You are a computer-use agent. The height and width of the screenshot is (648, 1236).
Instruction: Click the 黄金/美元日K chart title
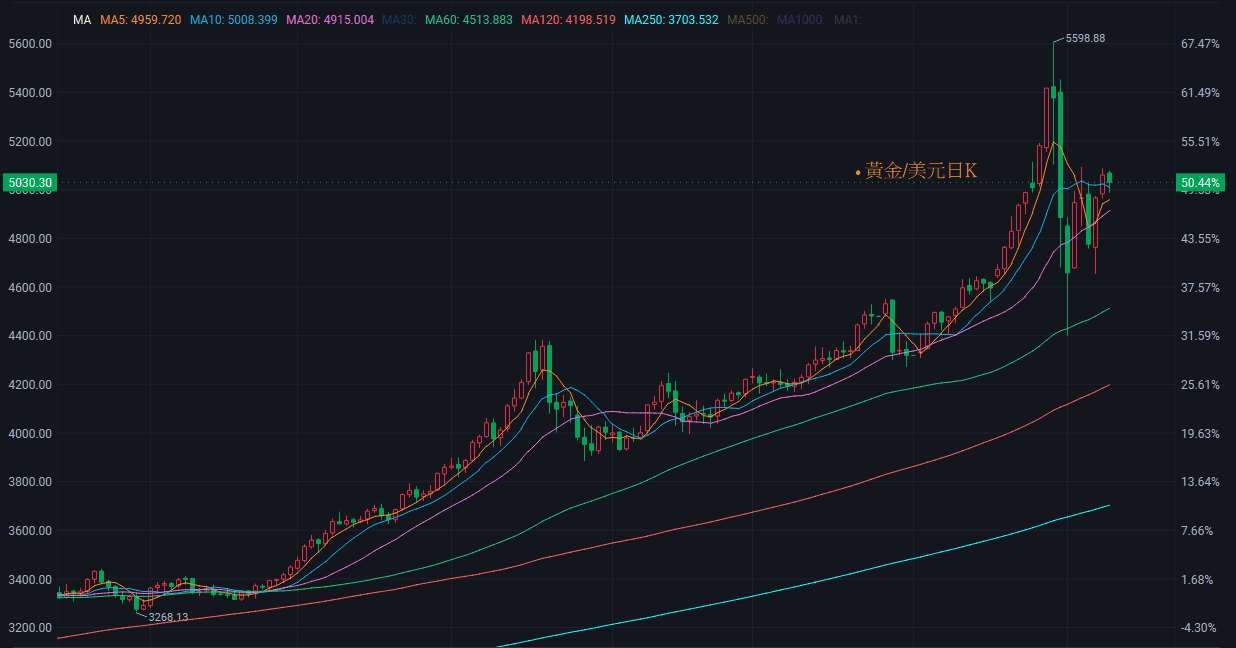coord(921,171)
